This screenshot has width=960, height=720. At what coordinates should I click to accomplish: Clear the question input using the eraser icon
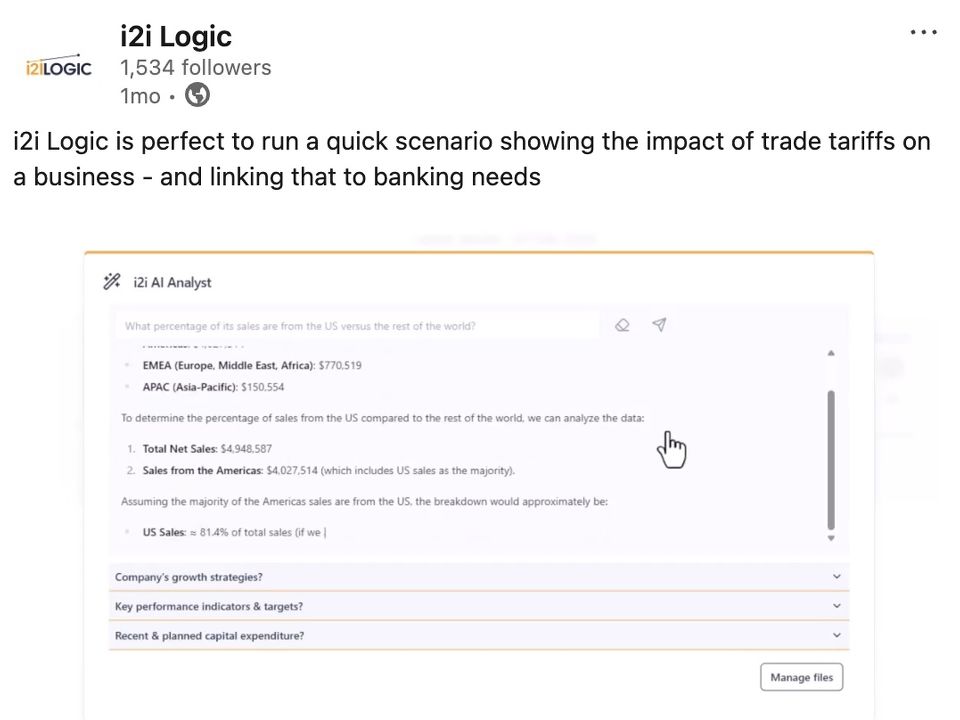click(x=622, y=325)
